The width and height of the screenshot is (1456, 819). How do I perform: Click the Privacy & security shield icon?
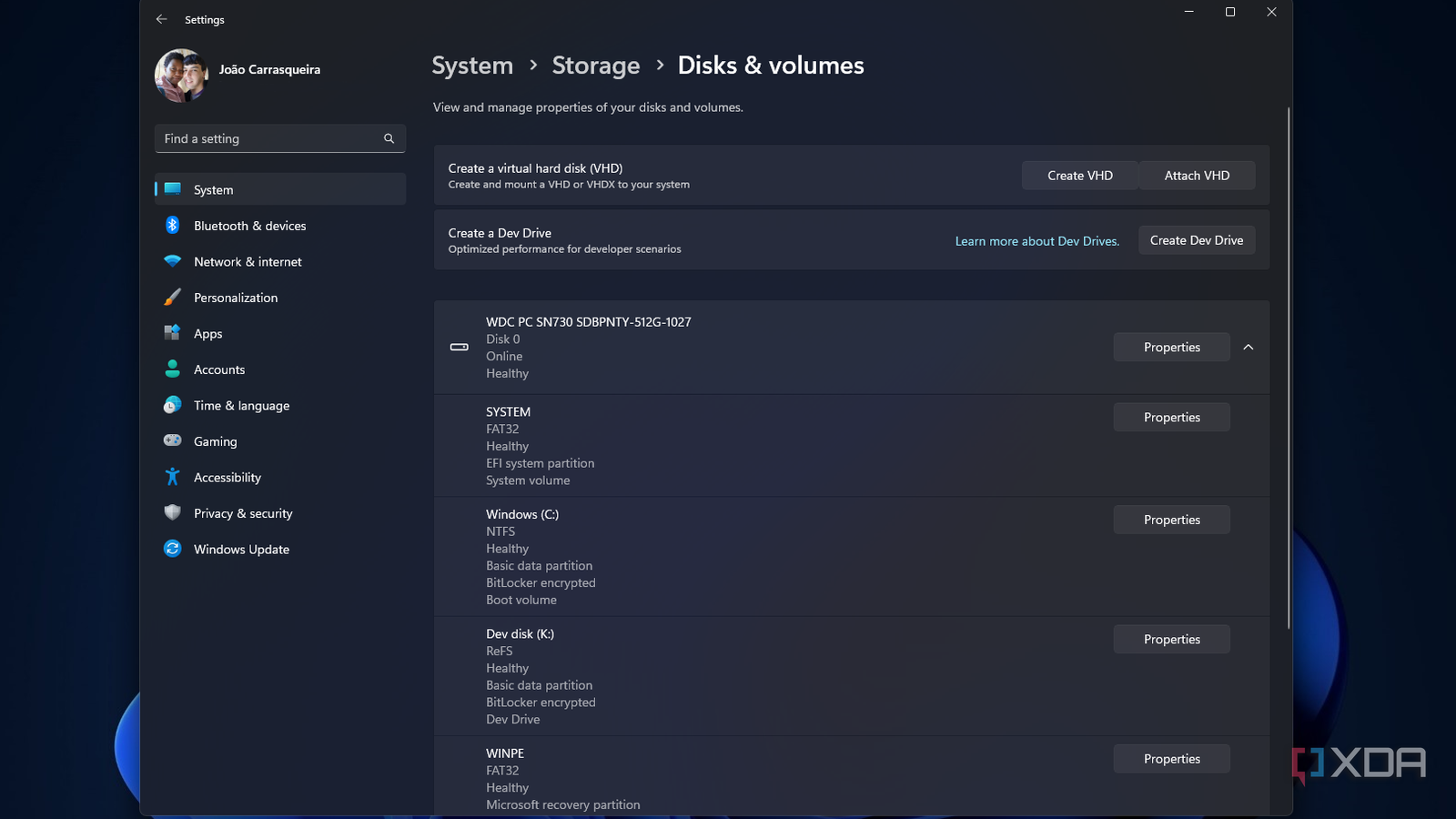point(172,513)
